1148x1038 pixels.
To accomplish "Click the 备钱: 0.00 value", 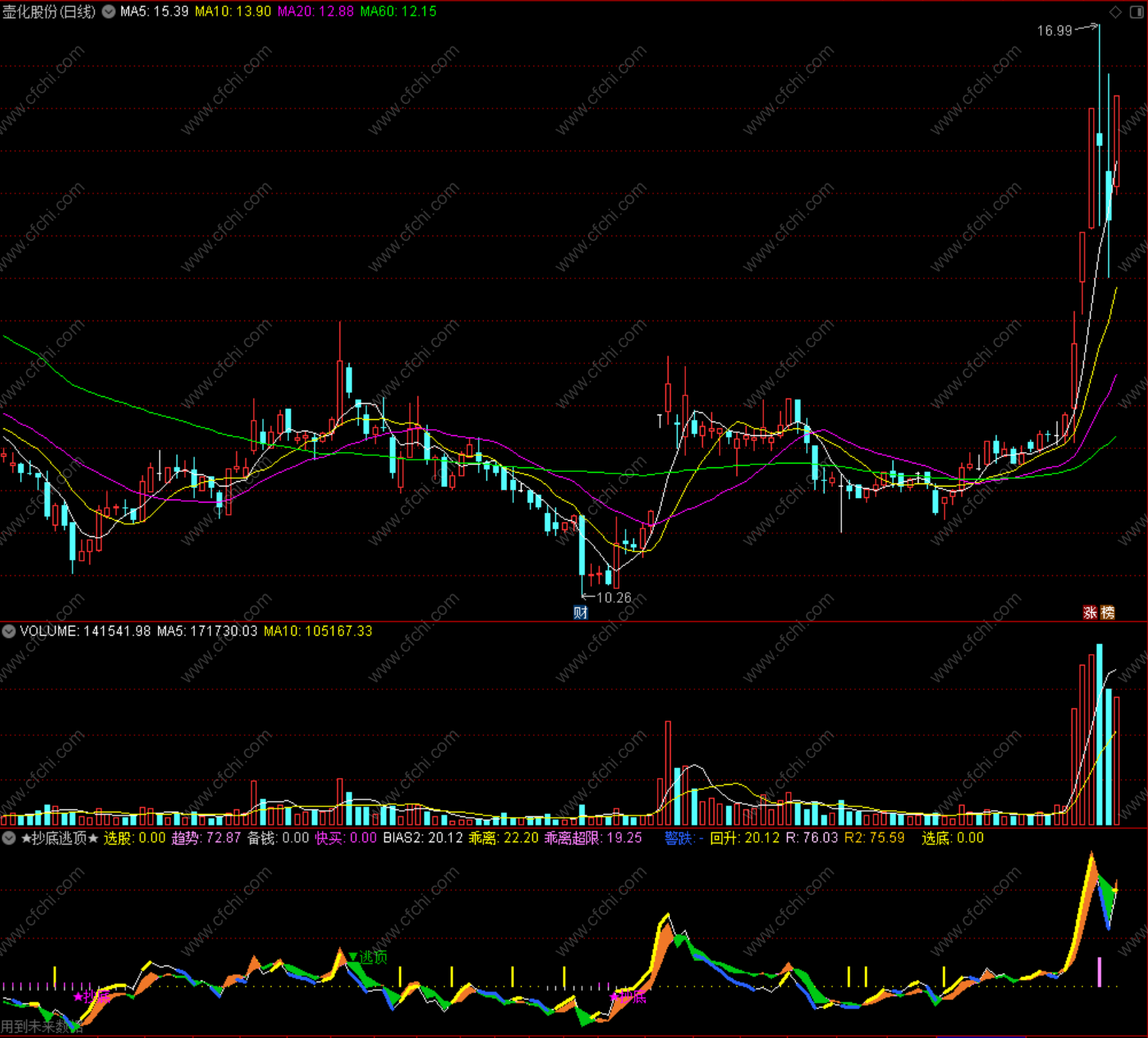I will (278, 838).
